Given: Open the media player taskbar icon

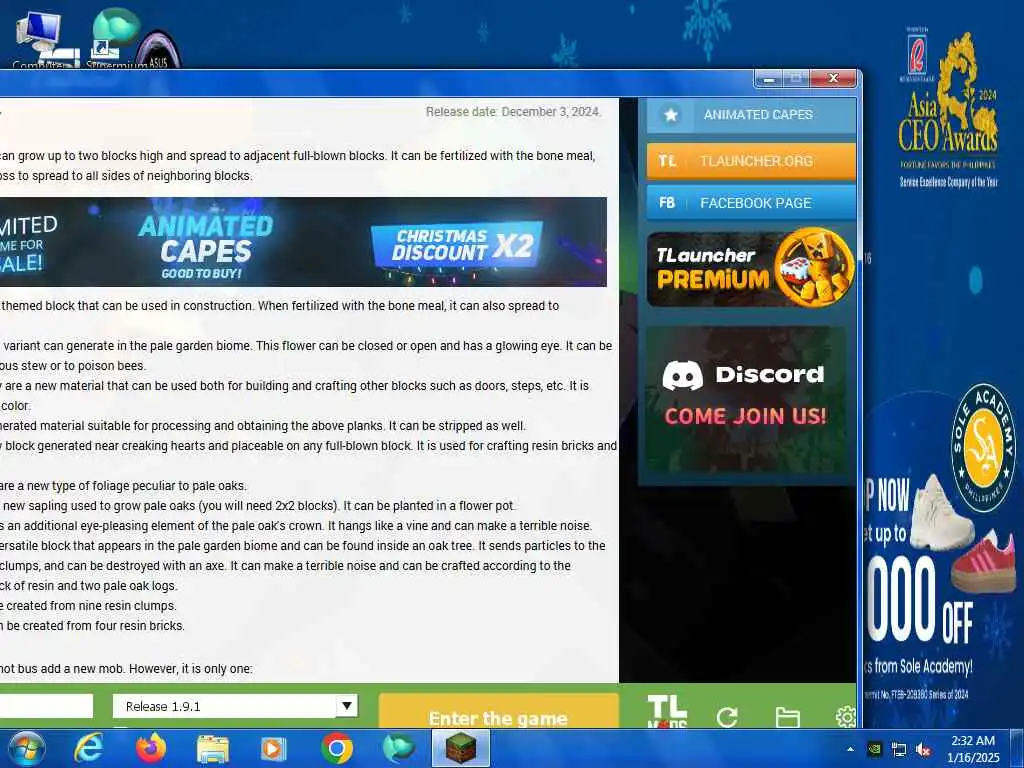Looking at the screenshot, I should pyautogui.click(x=274, y=749).
